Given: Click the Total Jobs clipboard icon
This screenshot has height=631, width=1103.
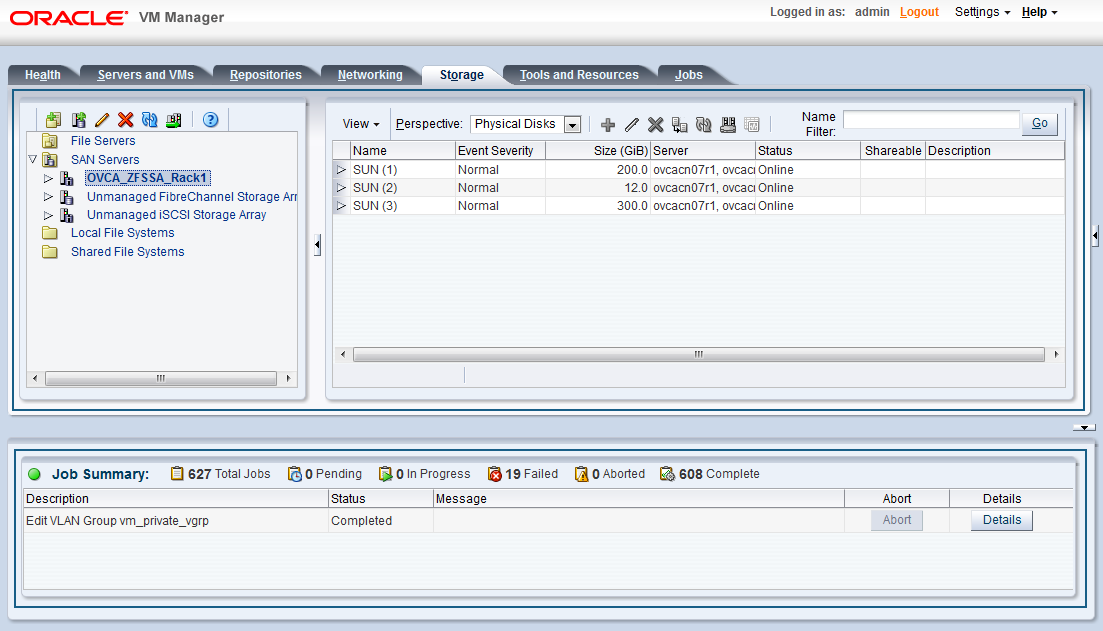Looking at the screenshot, I should click(x=177, y=473).
